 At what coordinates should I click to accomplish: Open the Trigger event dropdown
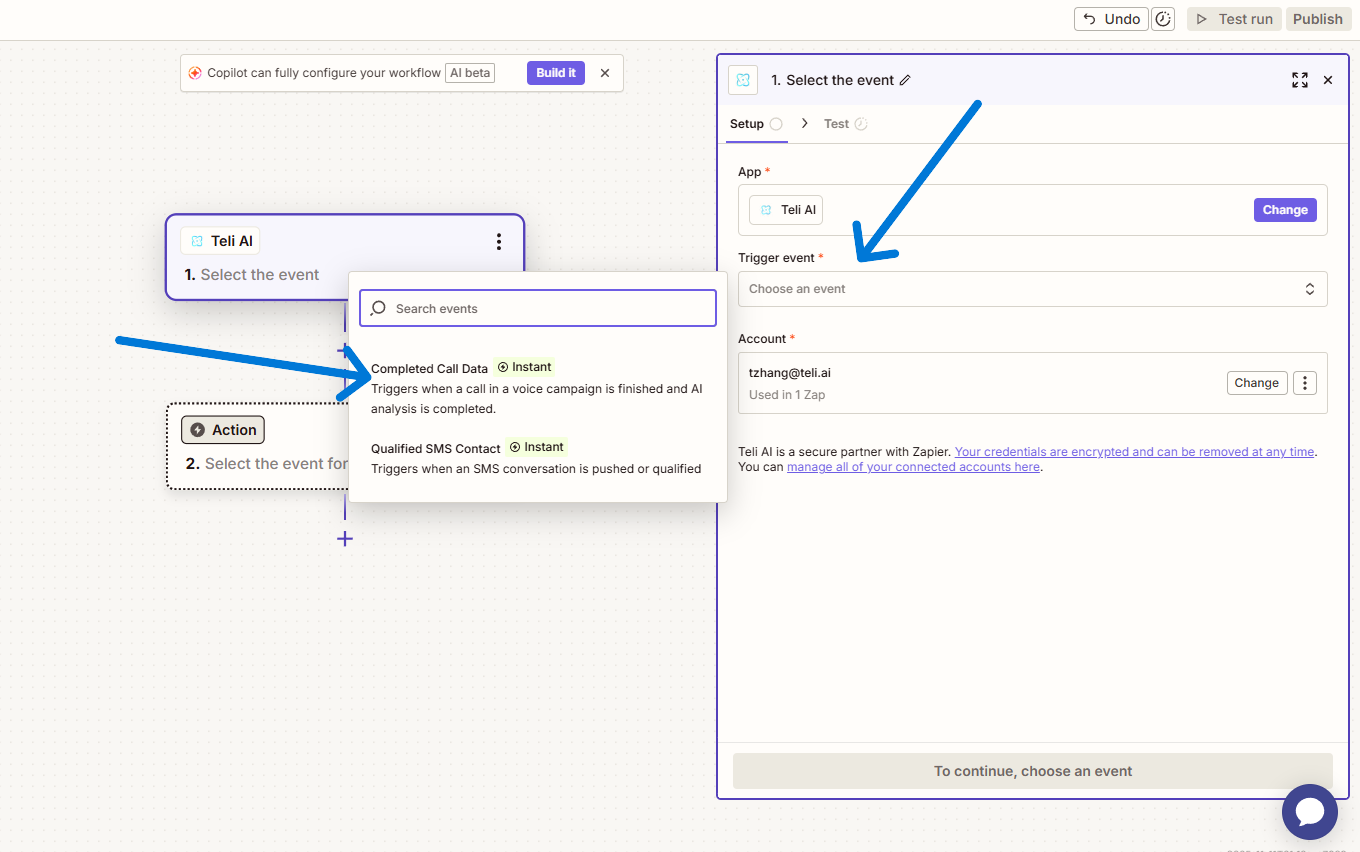[1032, 289]
